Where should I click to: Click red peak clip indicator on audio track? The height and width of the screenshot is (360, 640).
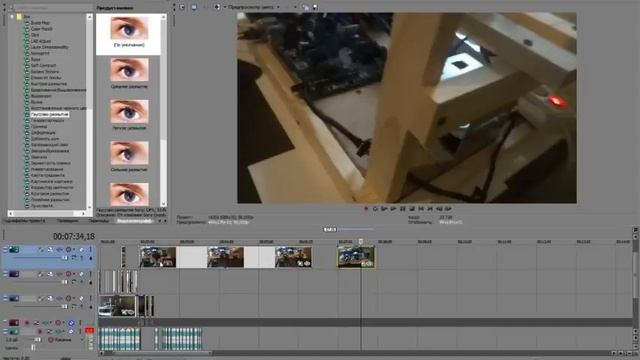click(89, 330)
